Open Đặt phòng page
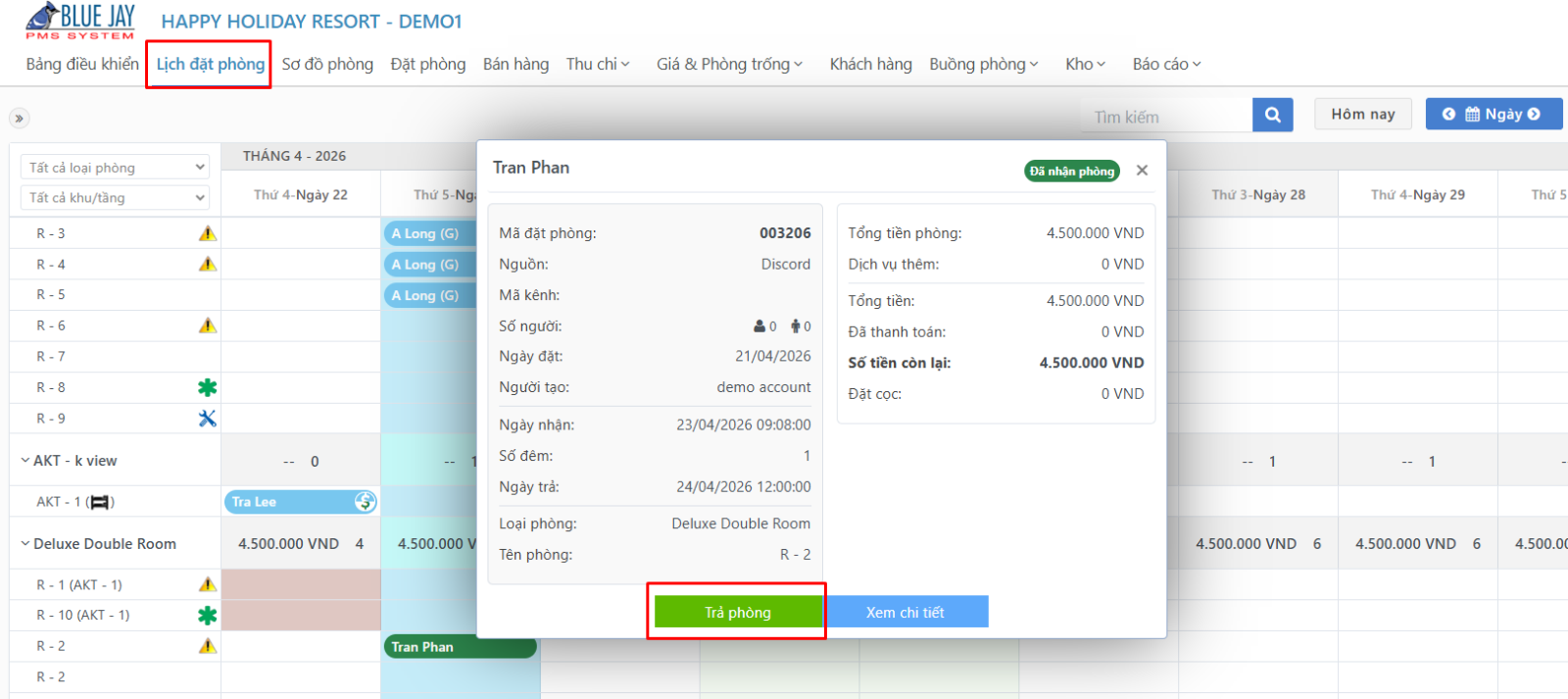The height and width of the screenshot is (699, 1568). [x=428, y=64]
